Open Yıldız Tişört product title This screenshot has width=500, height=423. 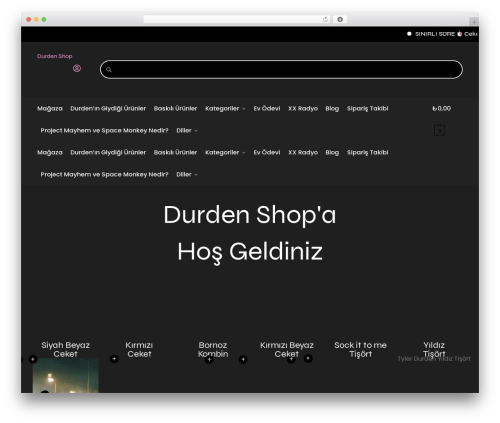434,349
